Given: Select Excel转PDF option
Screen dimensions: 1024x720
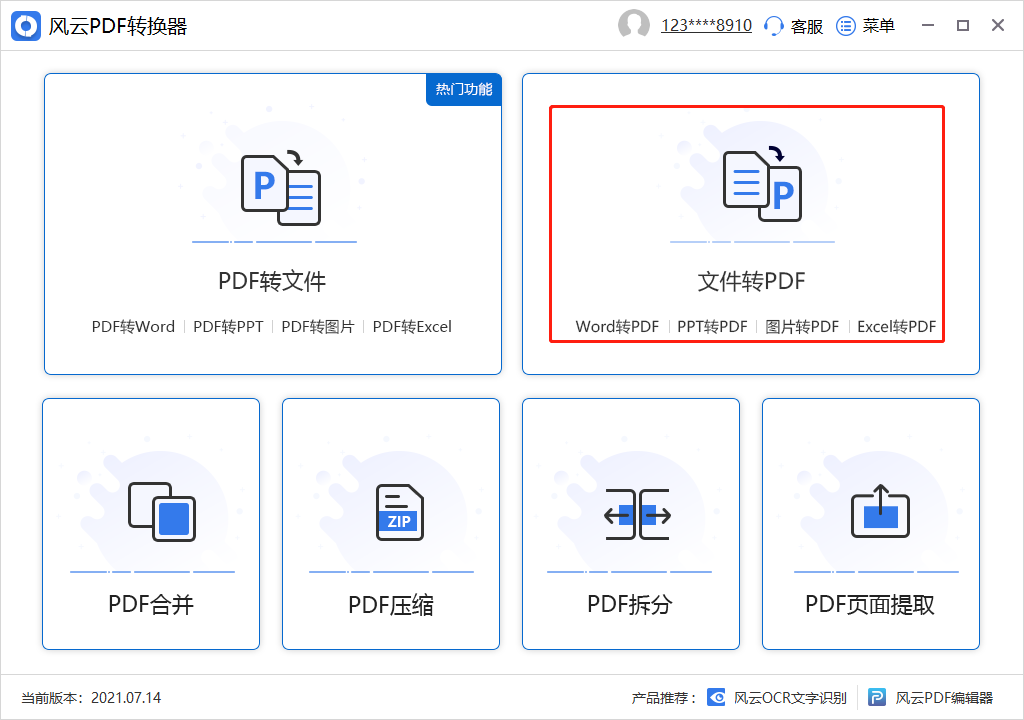Looking at the screenshot, I should pos(897,327).
